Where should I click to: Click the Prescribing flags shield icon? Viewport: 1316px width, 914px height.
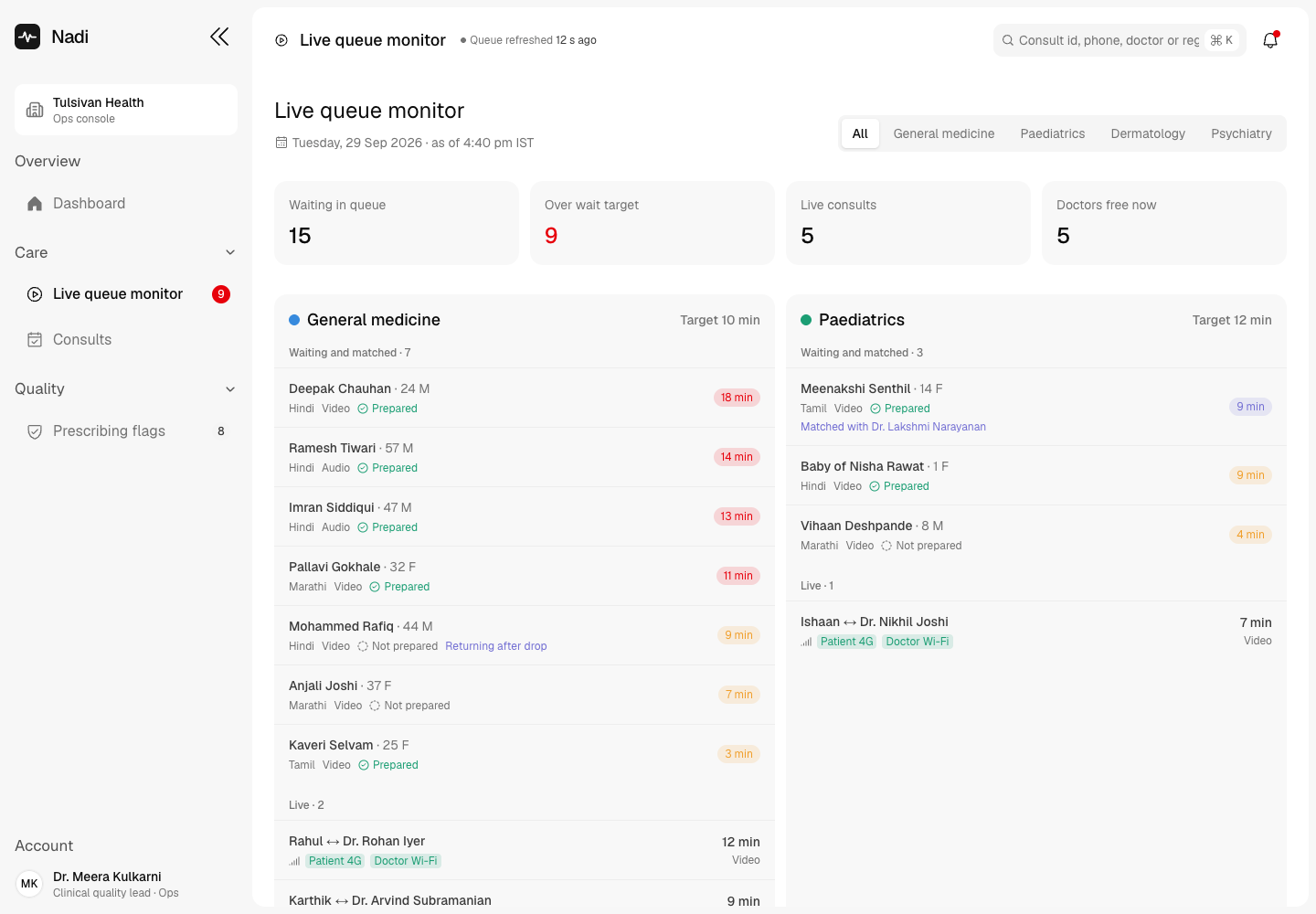click(x=35, y=431)
